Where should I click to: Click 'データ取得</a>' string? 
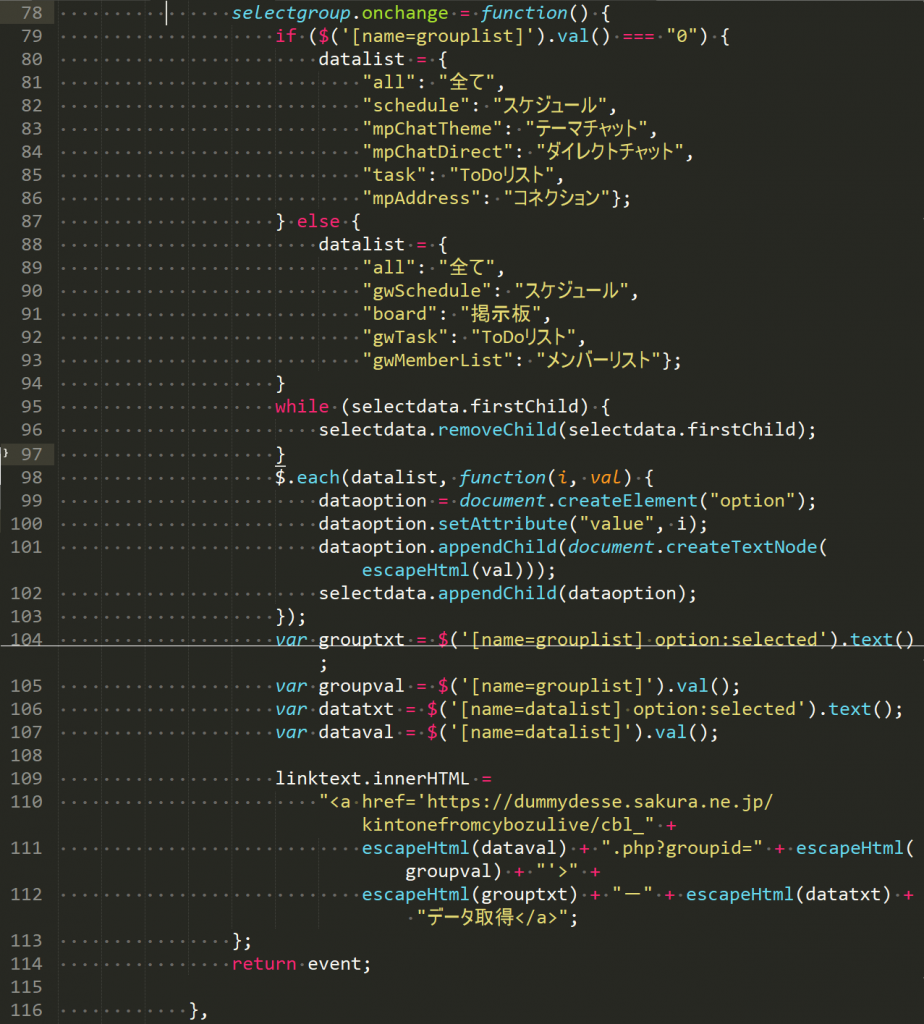pos(492,918)
